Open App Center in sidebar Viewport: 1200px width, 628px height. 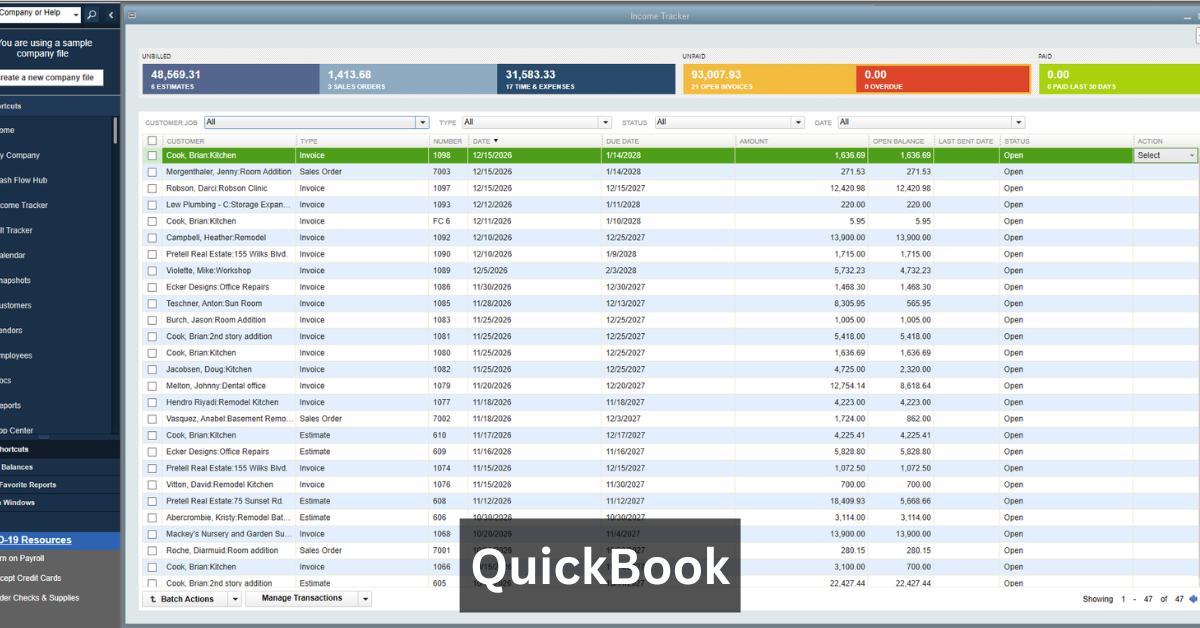(x=17, y=430)
